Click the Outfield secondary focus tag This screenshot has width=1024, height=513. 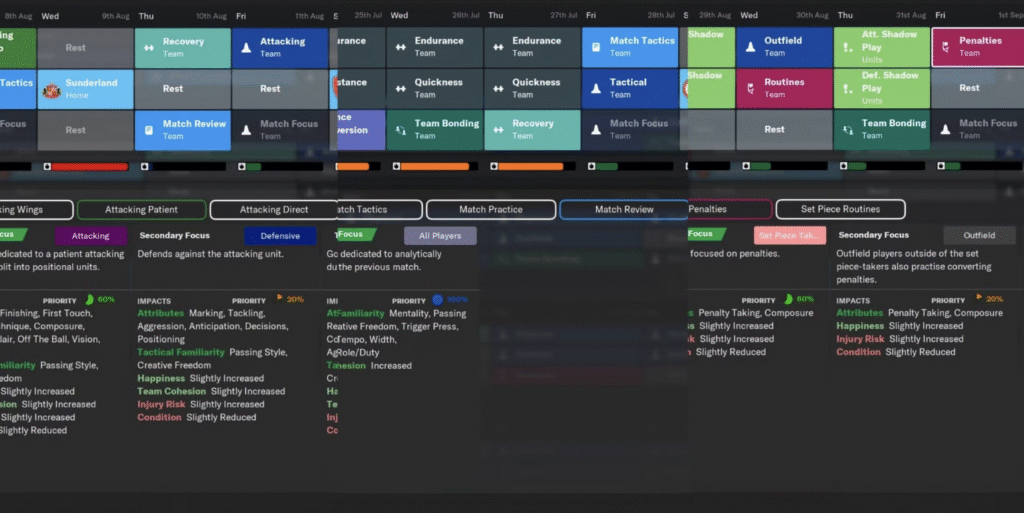pyautogui.click(x=979, y=236)
